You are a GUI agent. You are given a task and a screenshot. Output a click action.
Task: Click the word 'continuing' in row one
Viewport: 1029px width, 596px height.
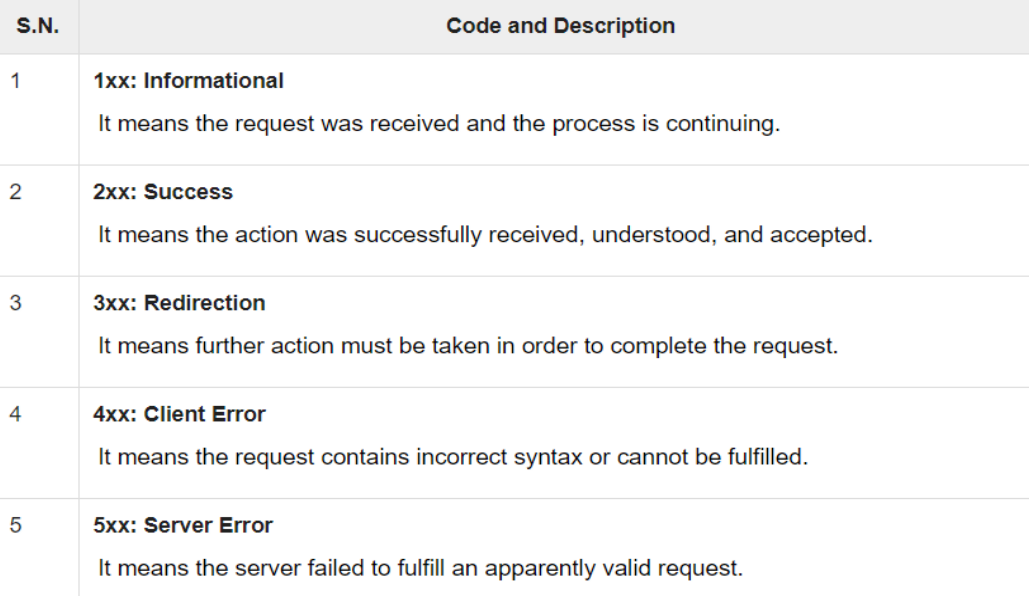(723, 124)
